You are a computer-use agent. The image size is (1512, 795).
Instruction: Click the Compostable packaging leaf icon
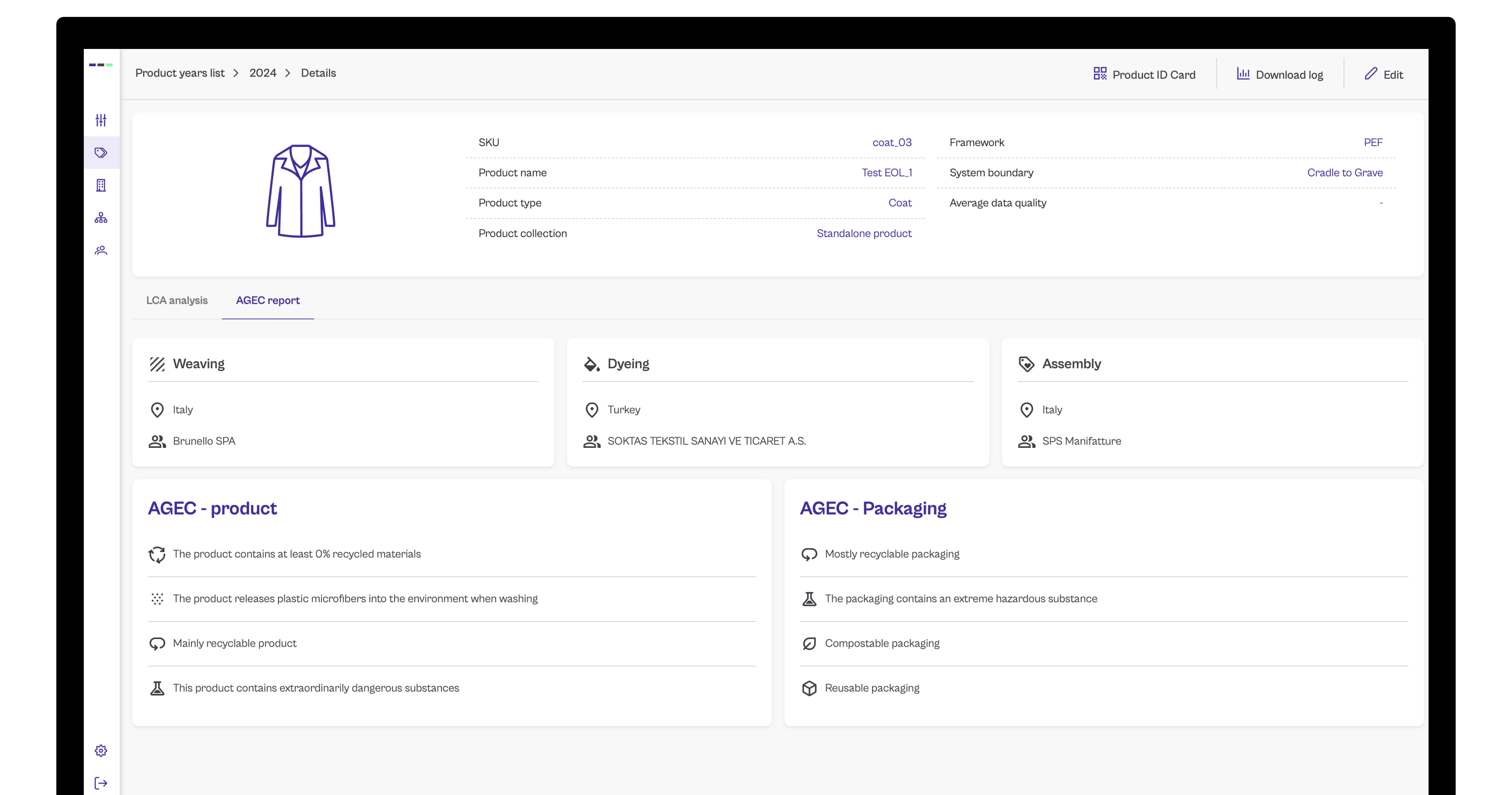click(809, 644)
